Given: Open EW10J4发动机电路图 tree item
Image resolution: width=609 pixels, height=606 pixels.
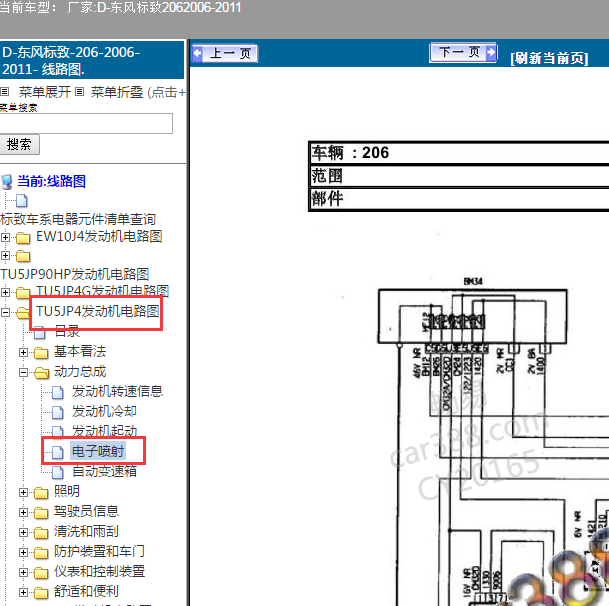Looking at the screenshot, I should (99, 236).
